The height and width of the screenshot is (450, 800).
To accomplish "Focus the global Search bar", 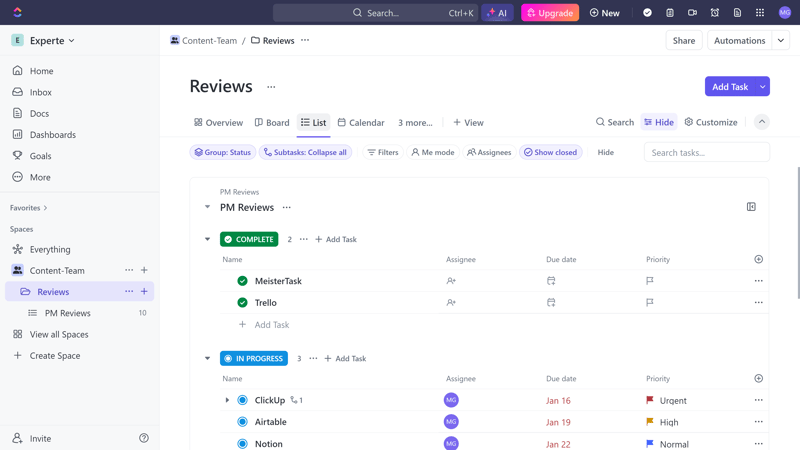I will coord(376,13).
